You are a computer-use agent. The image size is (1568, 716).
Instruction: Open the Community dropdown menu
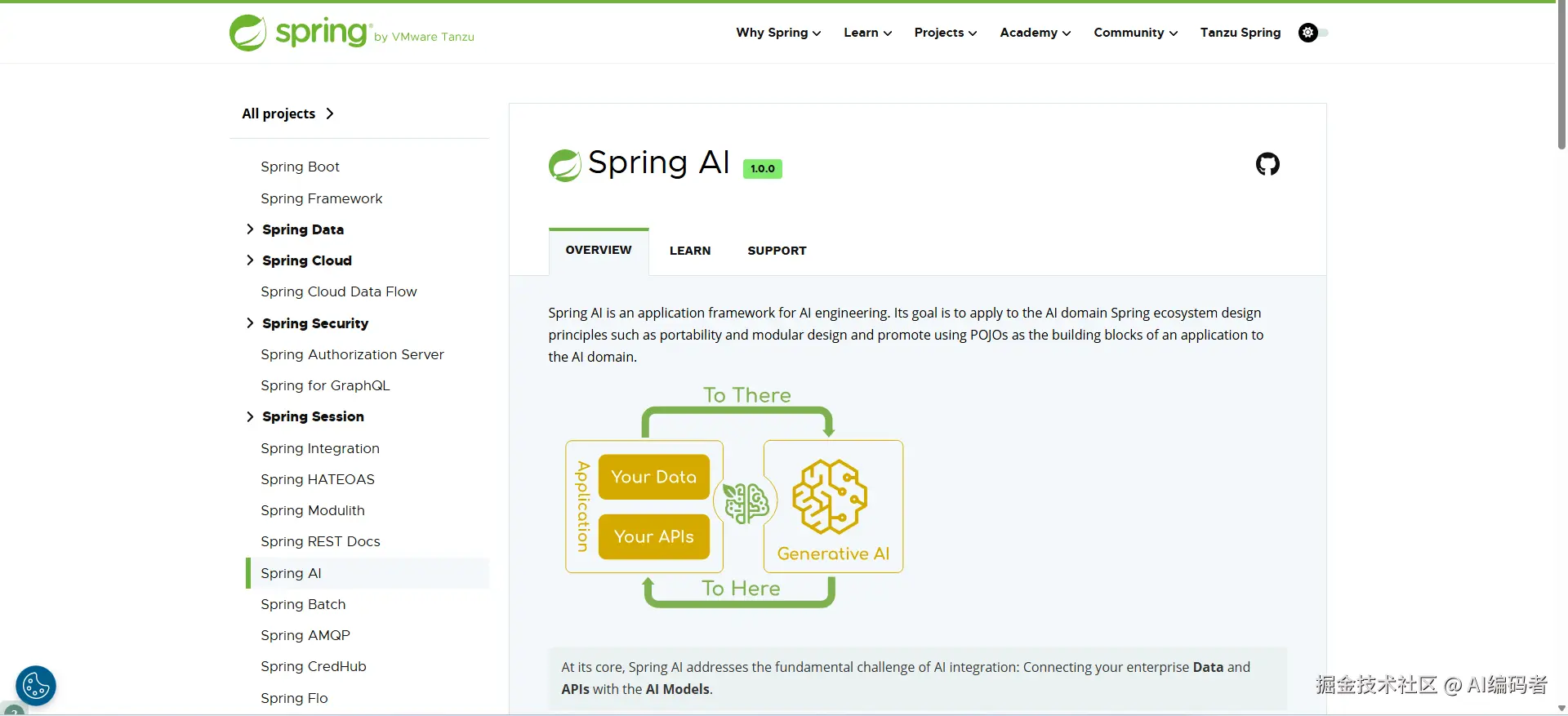(1135, 33)
